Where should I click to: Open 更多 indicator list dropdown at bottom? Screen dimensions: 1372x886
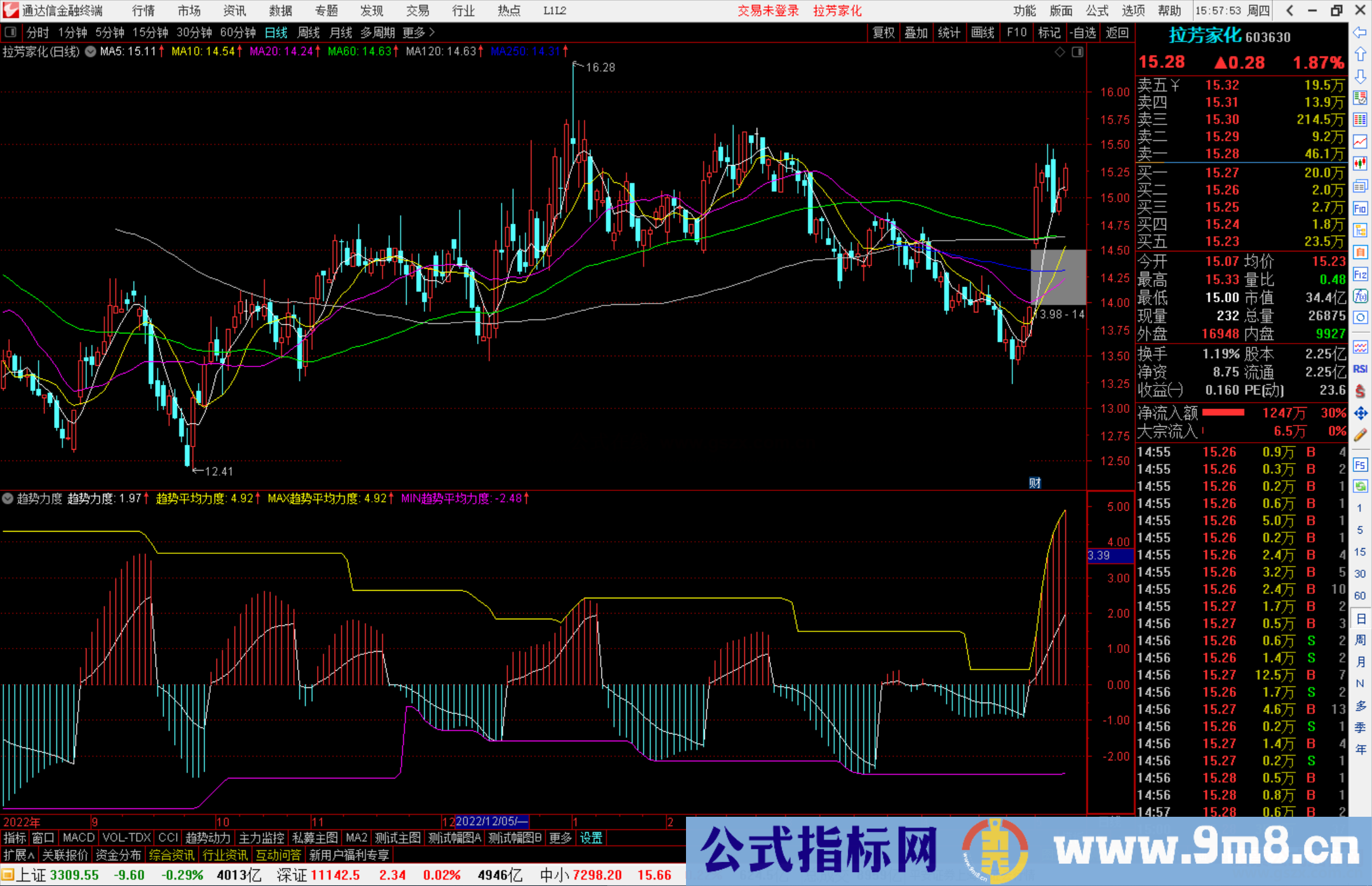click(559, 838)
